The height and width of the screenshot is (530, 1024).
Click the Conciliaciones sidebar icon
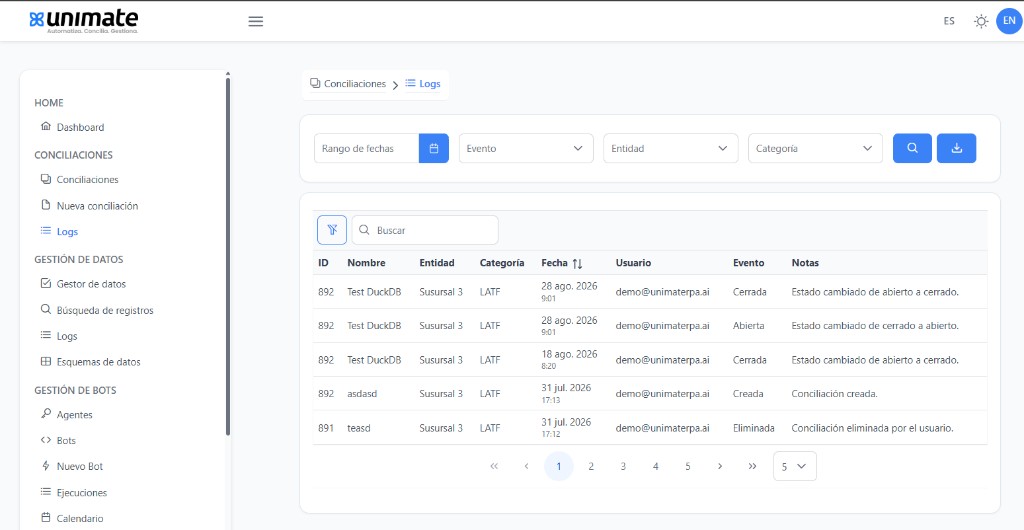point(46,179)
